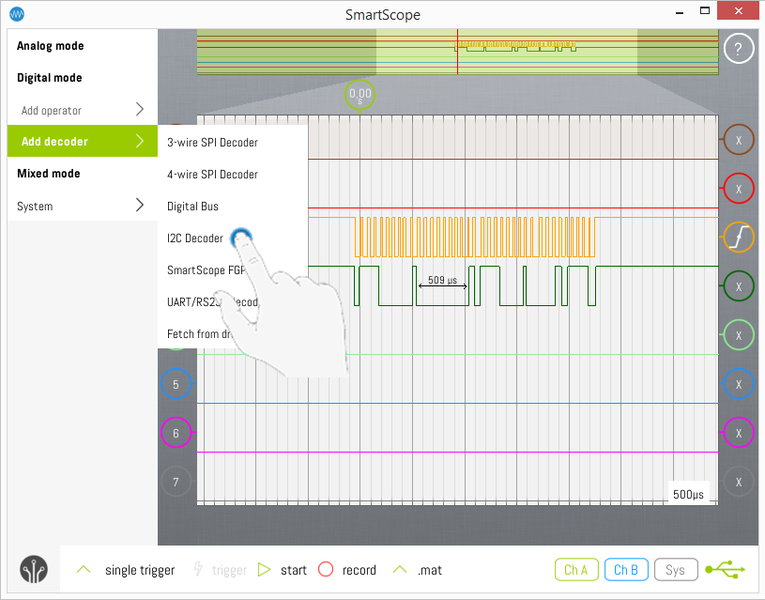Toggle the Ch A channel button
Screen dimensions: 765x600
(x=575, y=570)
